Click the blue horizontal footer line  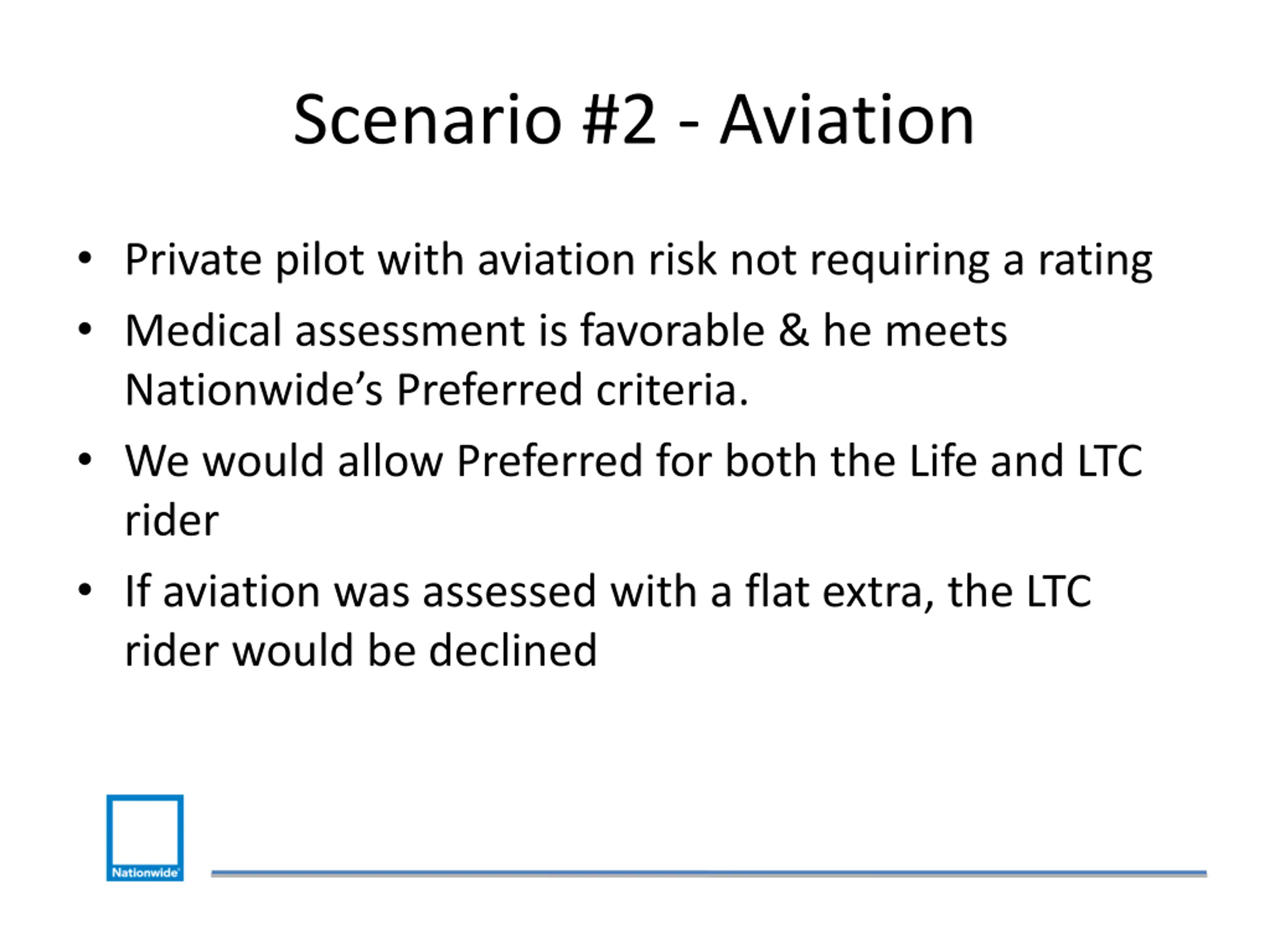tap(708, 873)
